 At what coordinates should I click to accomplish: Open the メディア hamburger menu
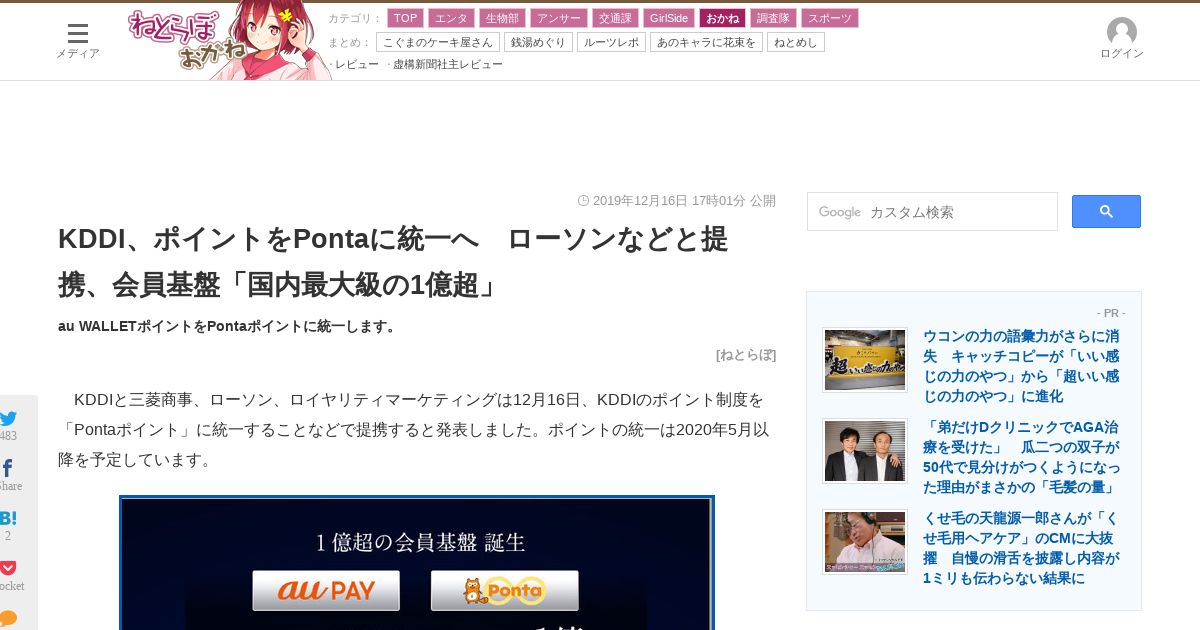pyautogui.click(x=77, y=40)
